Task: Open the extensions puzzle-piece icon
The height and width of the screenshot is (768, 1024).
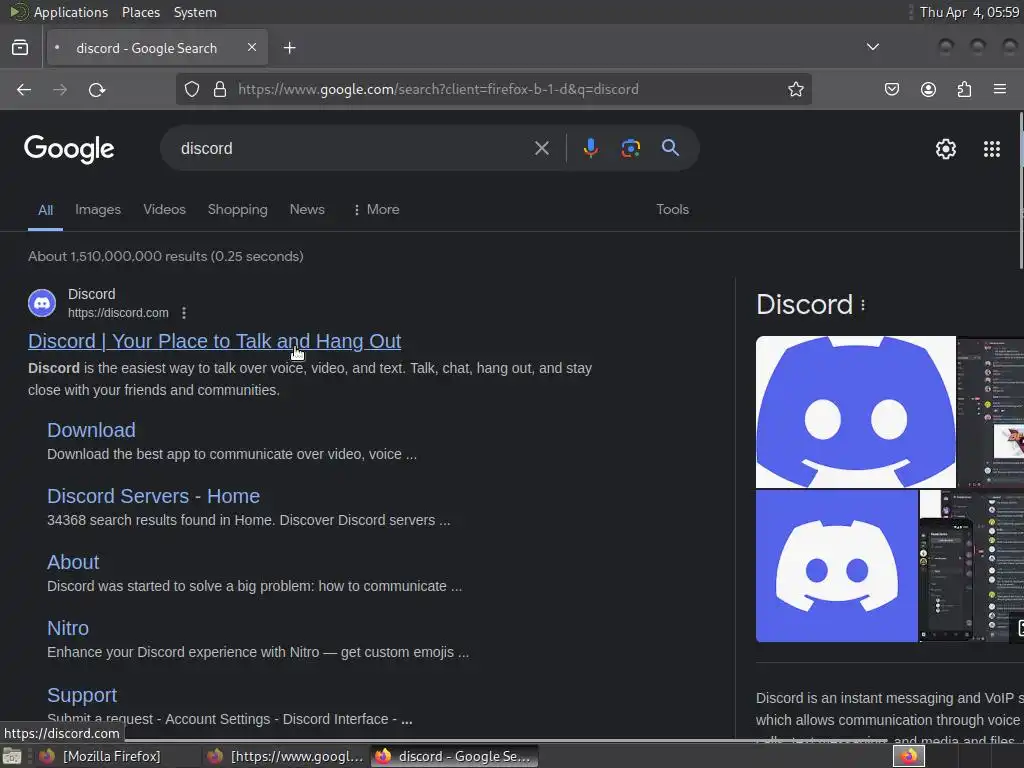Action: pos(964,89)
